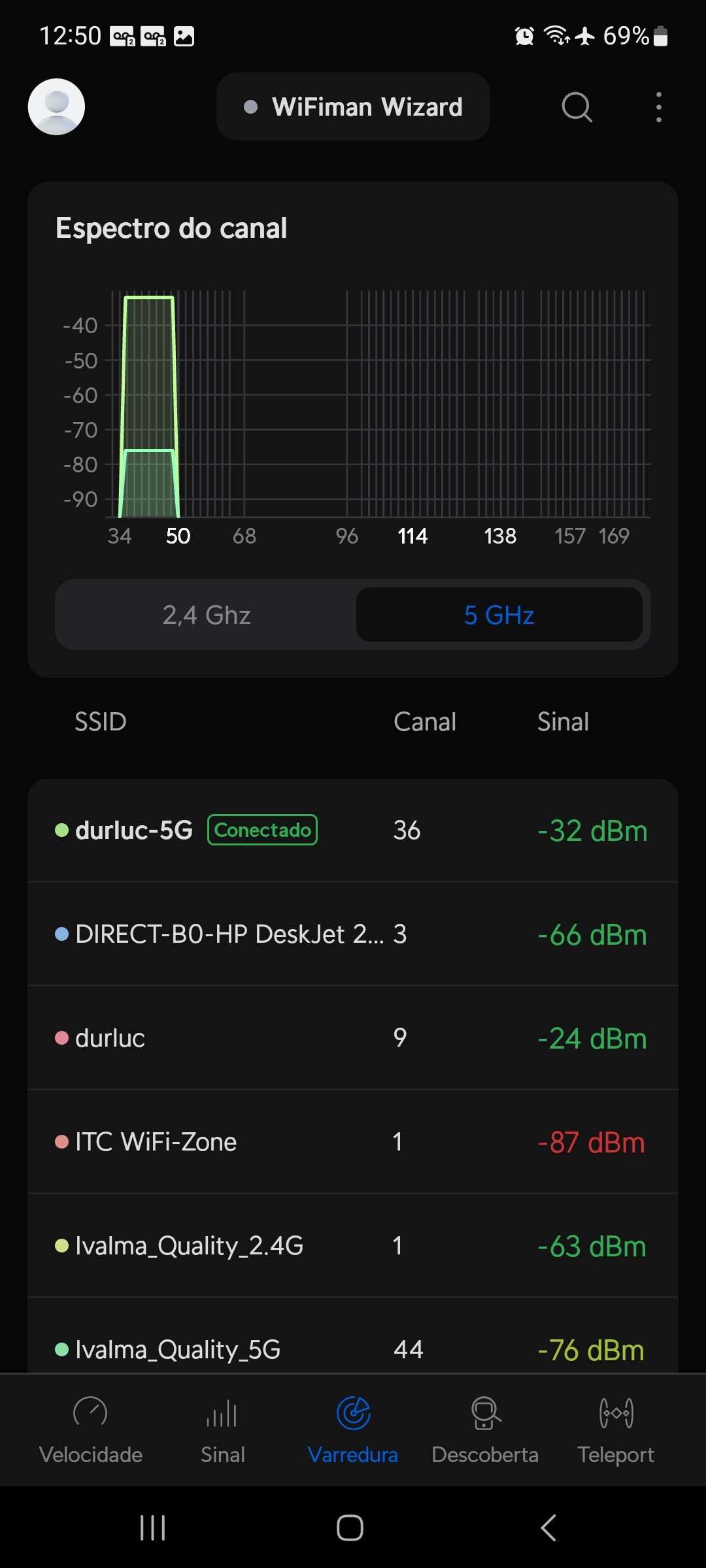This screenshot has width=706, height=1568.
Task: Sort by the Canal column header
Action: click(x=424, y=722)
